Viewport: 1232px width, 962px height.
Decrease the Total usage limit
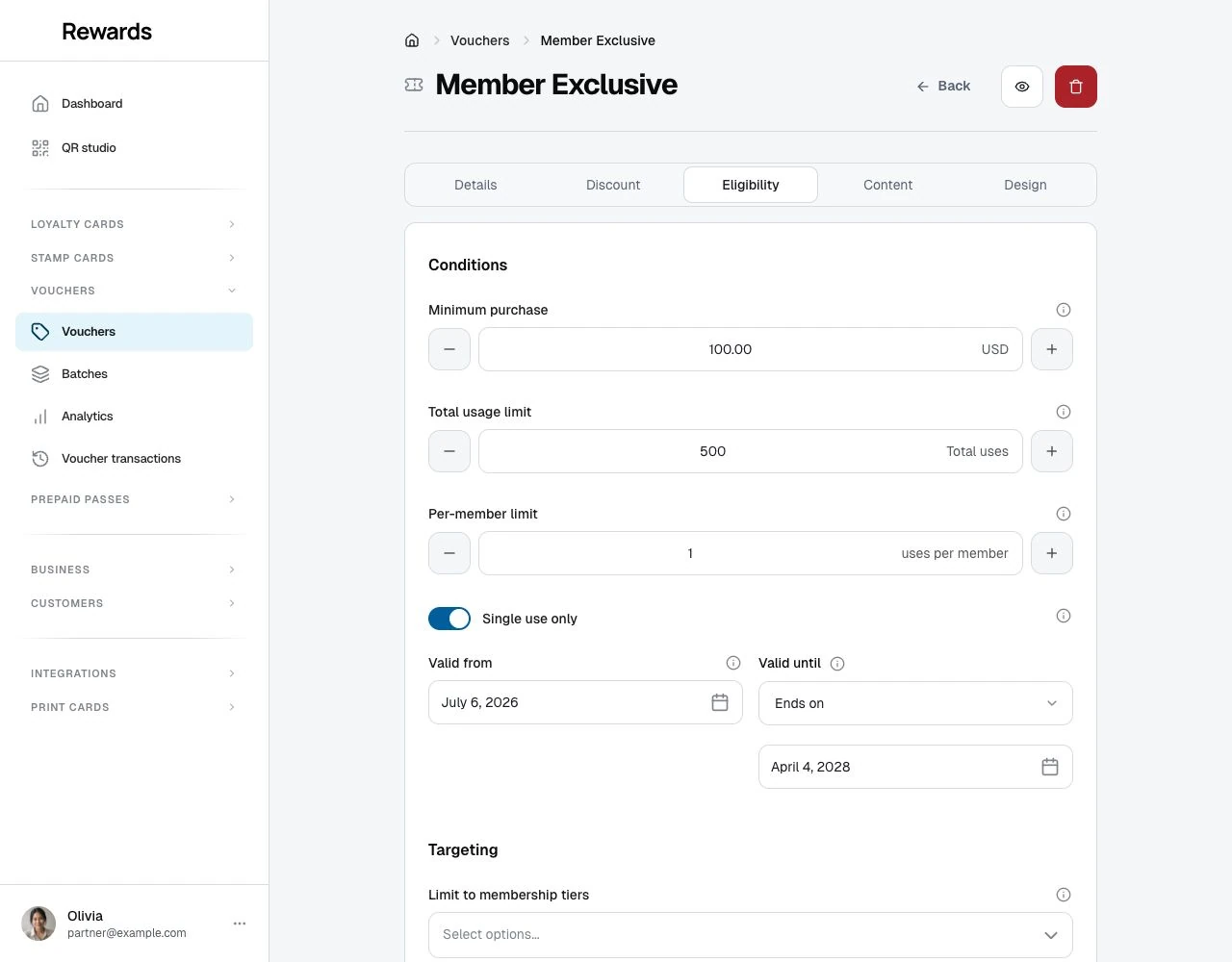click(x=449, y=451)
